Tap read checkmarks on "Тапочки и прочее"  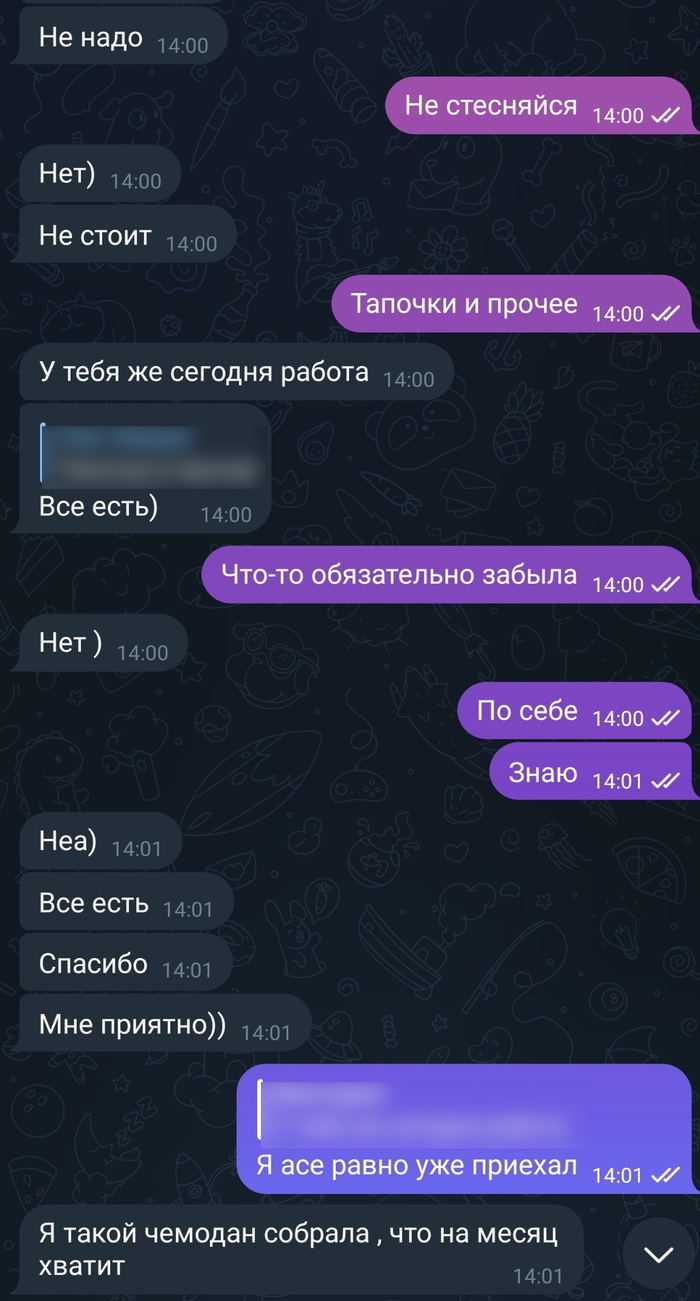point(665,315)
